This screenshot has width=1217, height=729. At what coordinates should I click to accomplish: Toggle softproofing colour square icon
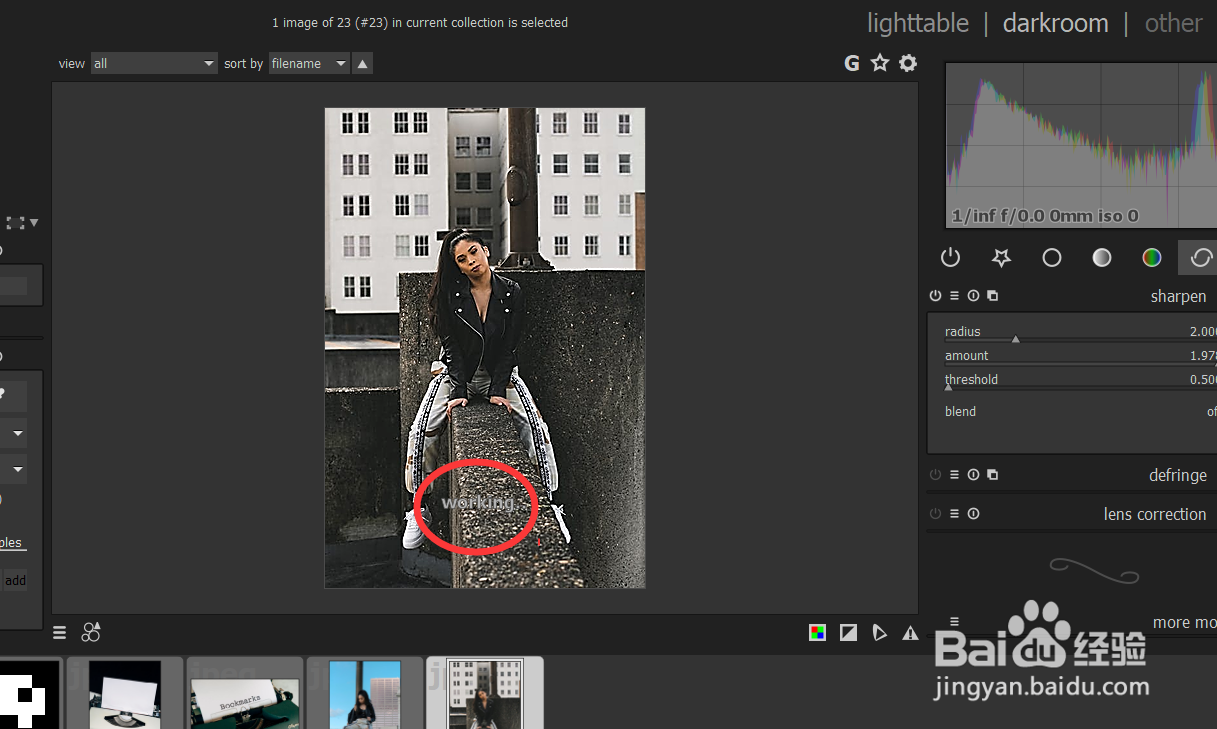point(818,632)
